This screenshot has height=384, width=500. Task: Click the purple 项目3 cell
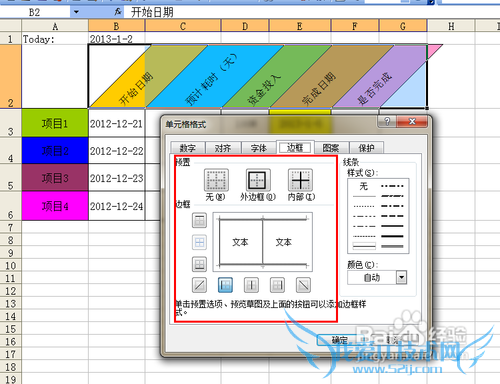(x=55, y=178)
